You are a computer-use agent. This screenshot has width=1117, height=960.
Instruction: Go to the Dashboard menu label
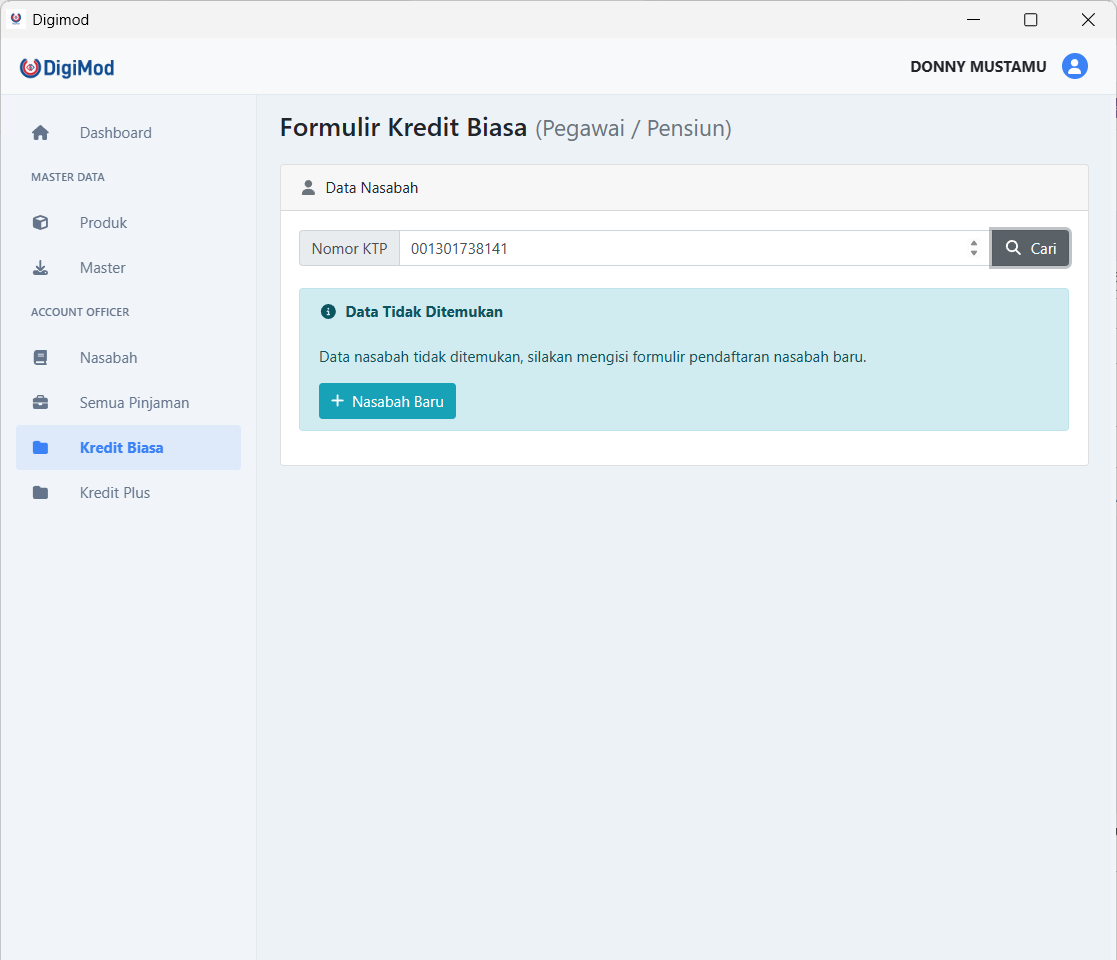[116, 133]
